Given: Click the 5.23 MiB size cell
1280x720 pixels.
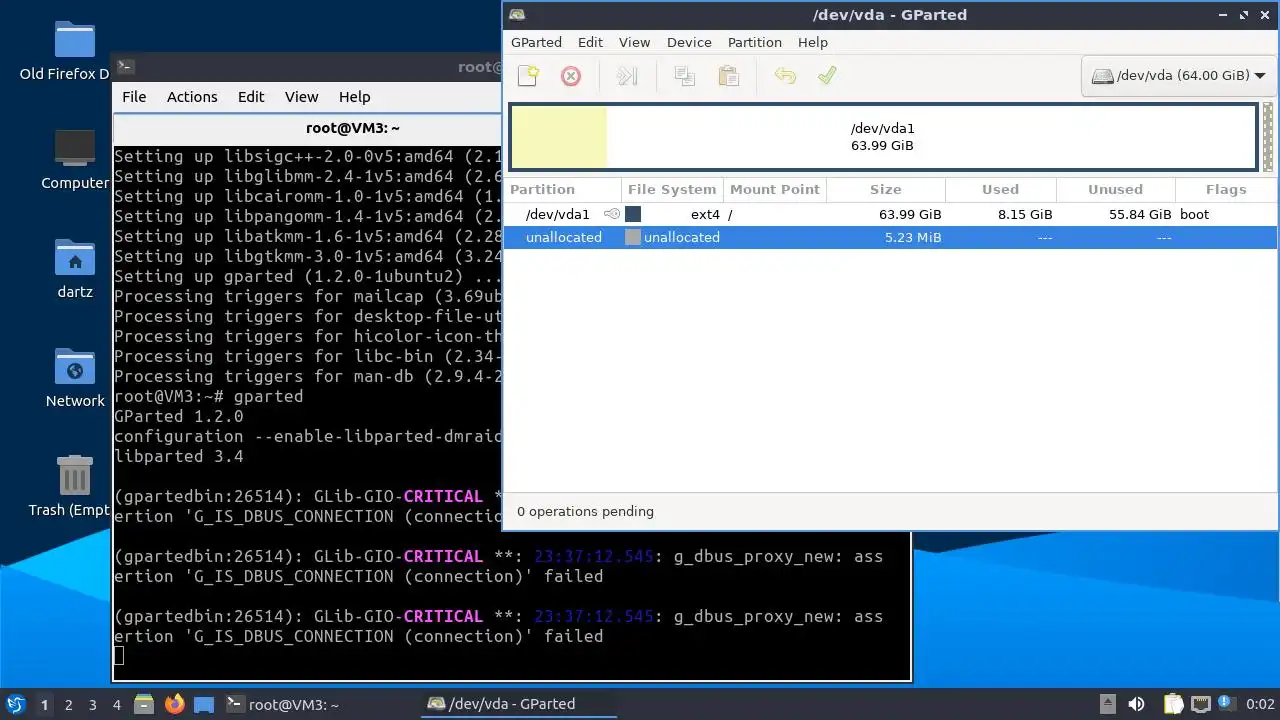Looking at the screenshot, I should tap(913, 237).
